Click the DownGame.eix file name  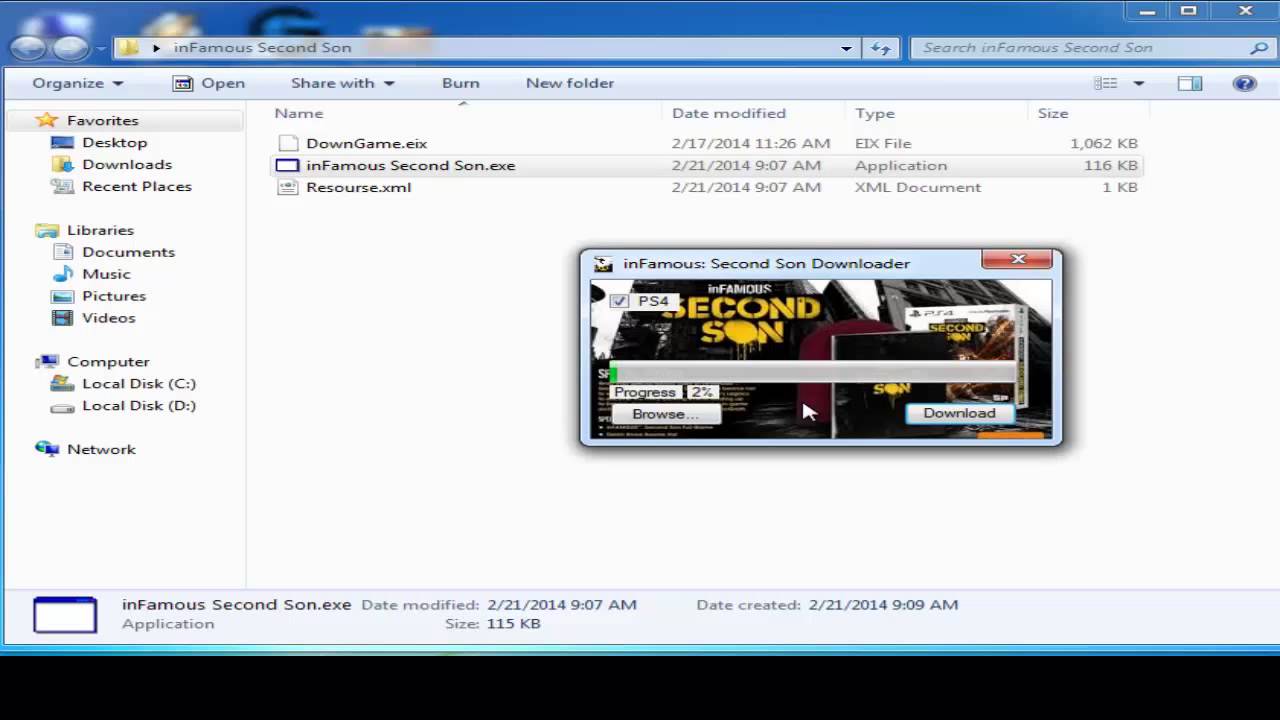coord(367,143)
